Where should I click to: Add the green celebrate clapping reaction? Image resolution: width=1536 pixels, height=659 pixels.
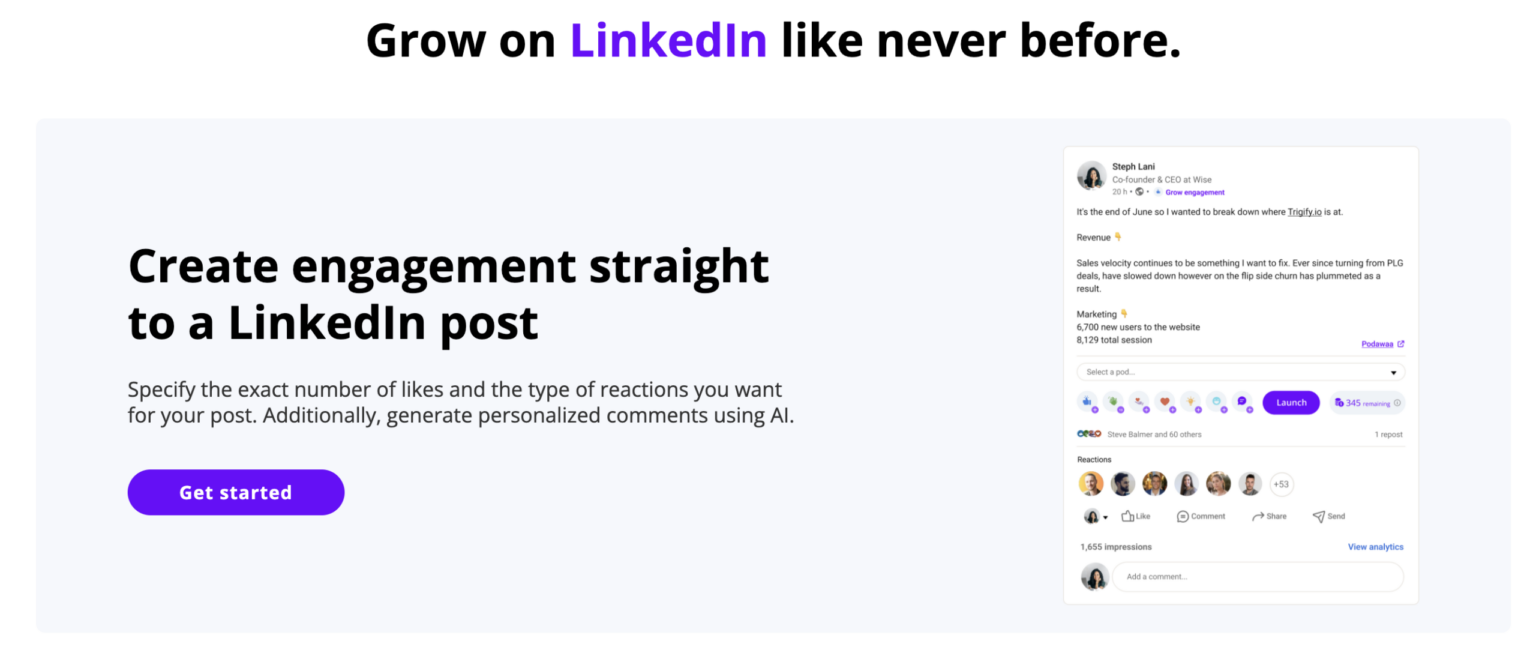pos(1114,401)
